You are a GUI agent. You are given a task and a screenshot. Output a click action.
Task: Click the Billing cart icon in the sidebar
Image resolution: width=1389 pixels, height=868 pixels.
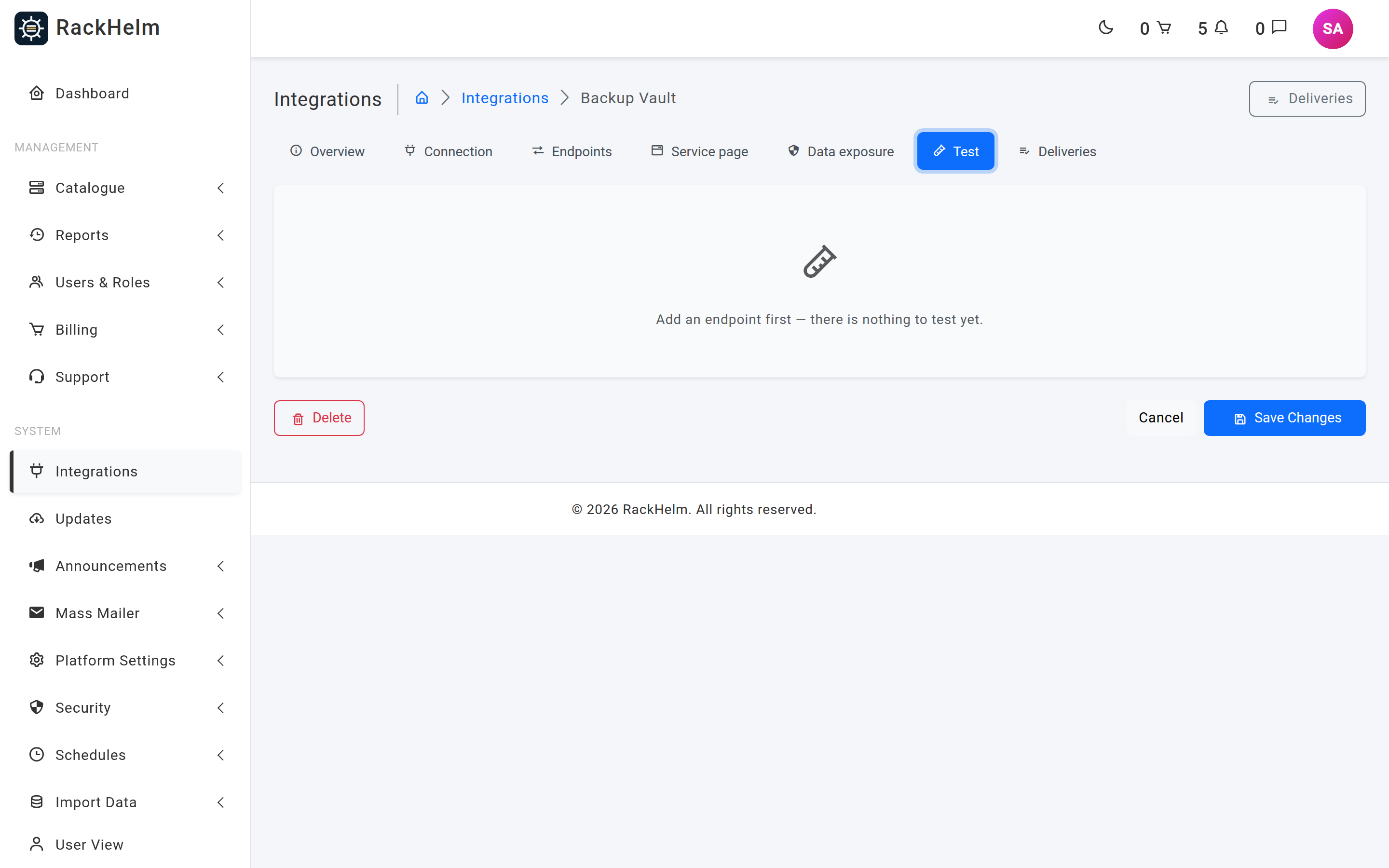pos(37,329)
